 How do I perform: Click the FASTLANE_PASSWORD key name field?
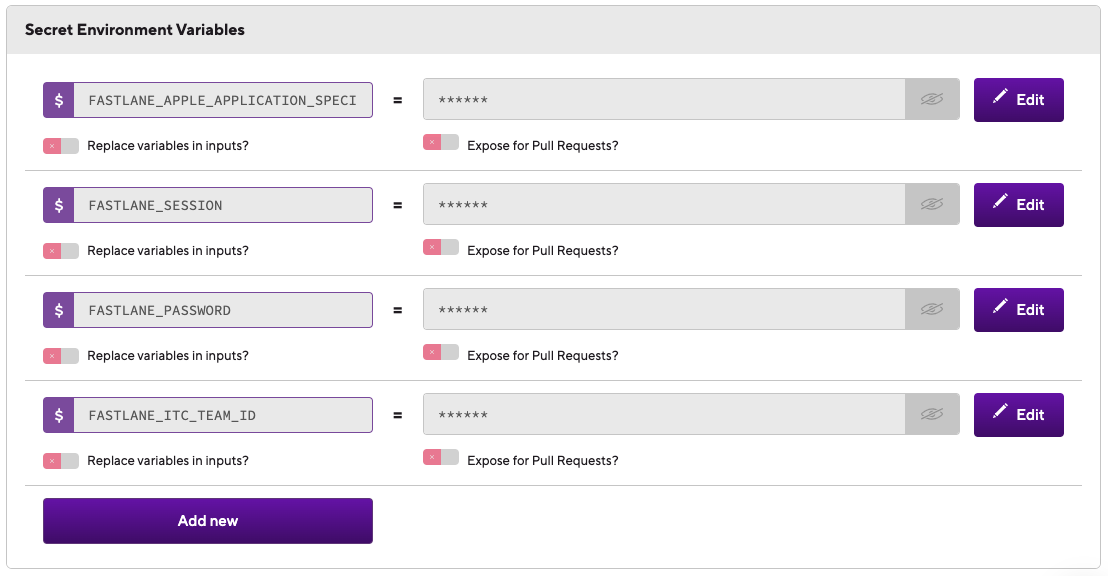tap(222, 310)
